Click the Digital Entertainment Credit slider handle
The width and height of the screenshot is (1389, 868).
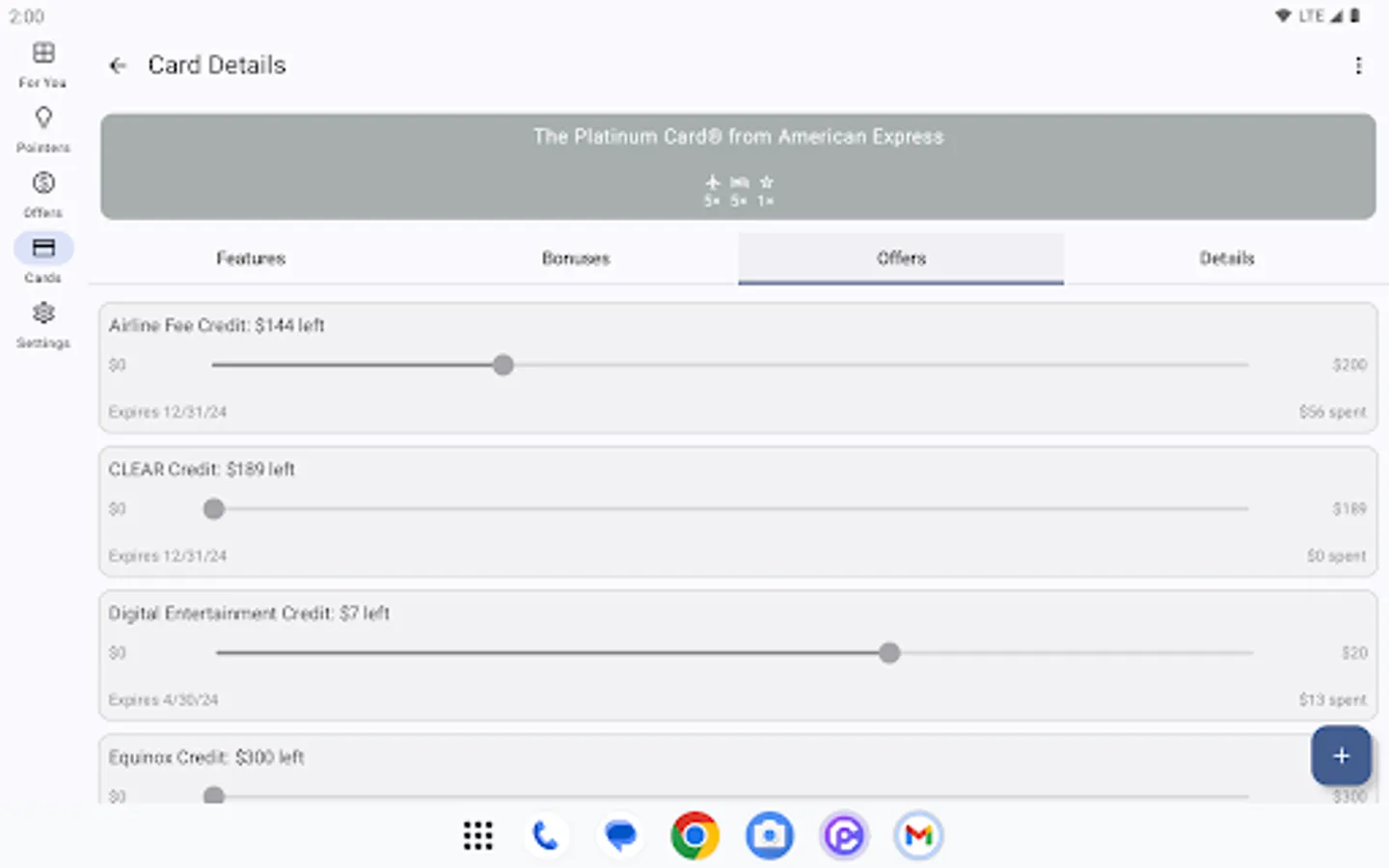click(889, 653)
